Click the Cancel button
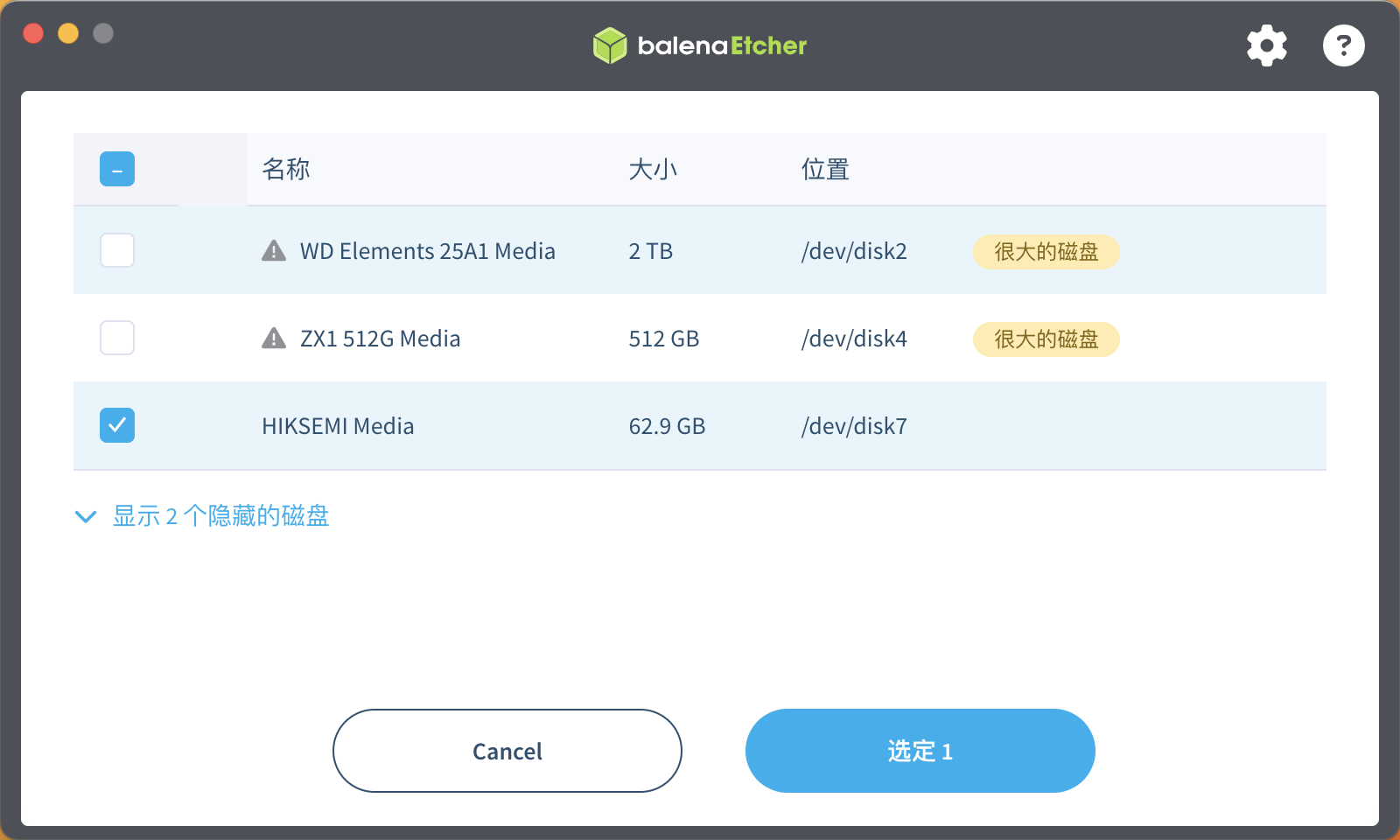This screenshot has width=1400, height=840. (x=507, y=751)
